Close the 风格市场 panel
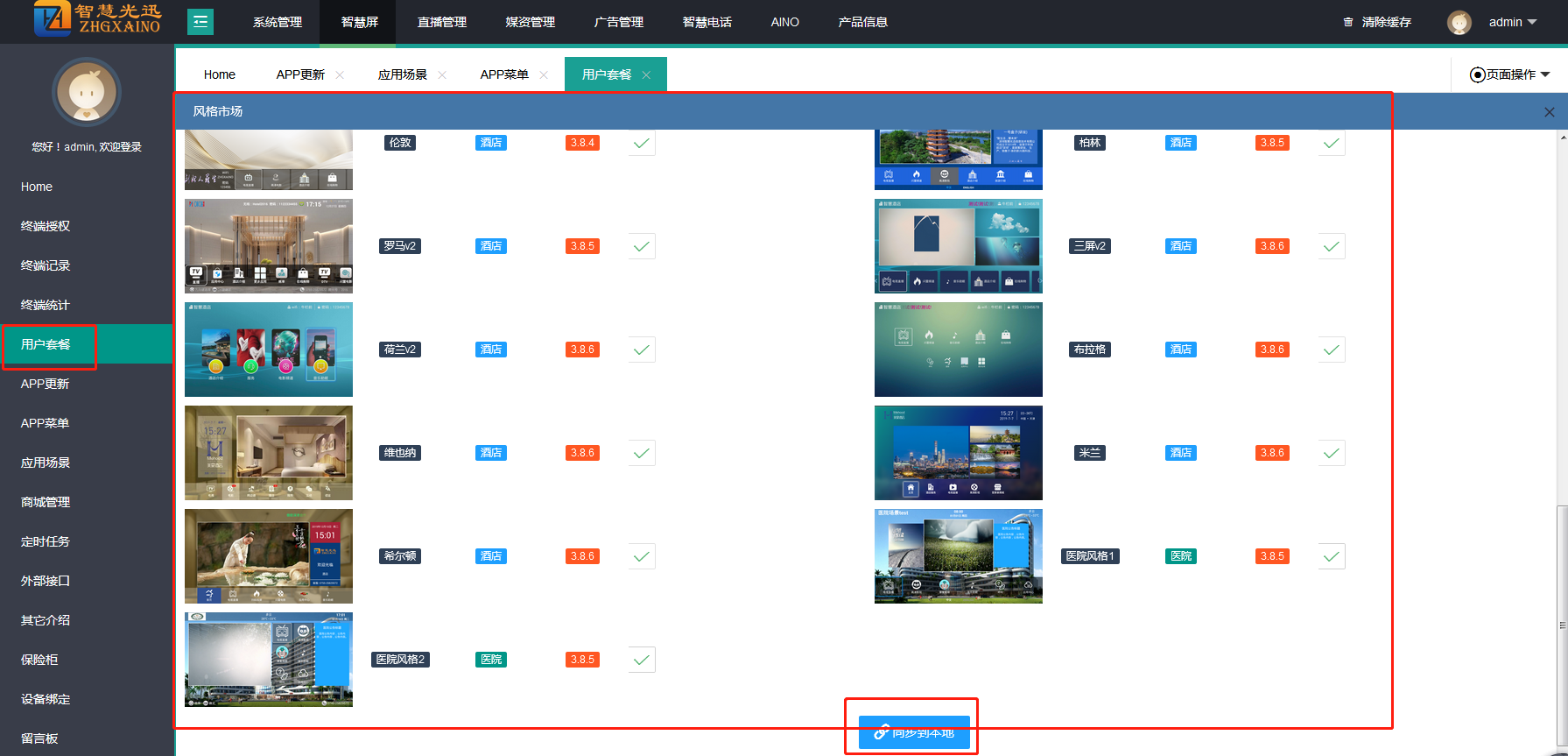 click(x=1549, y=112)
